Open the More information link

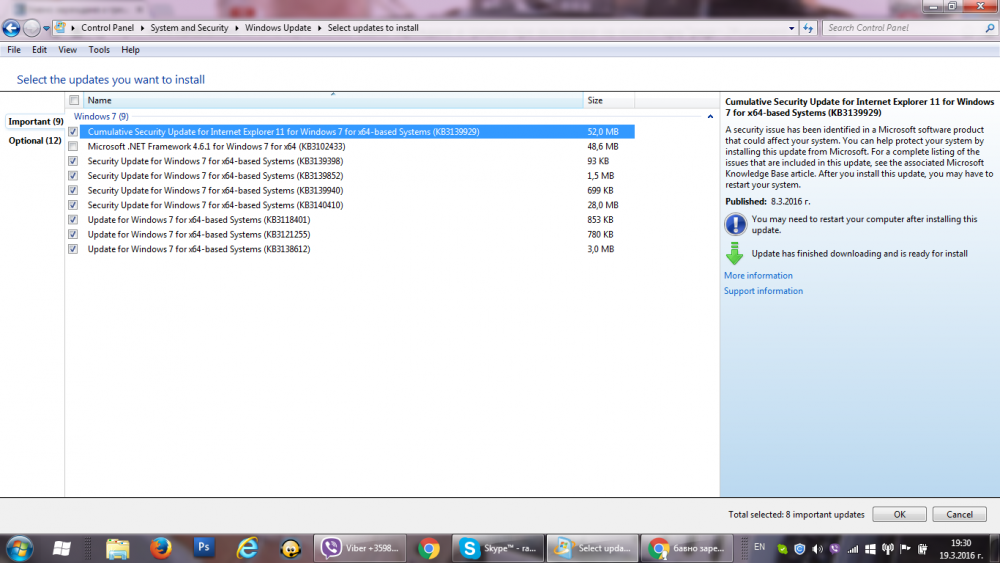click(758, 275)
